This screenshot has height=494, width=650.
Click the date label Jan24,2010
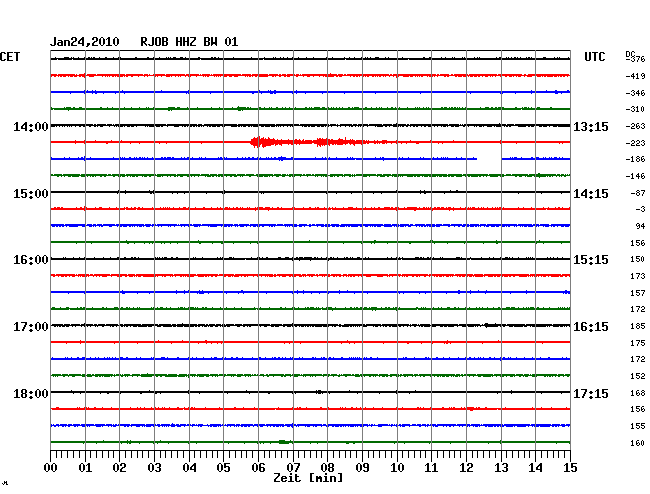click(x=85, y=42)
